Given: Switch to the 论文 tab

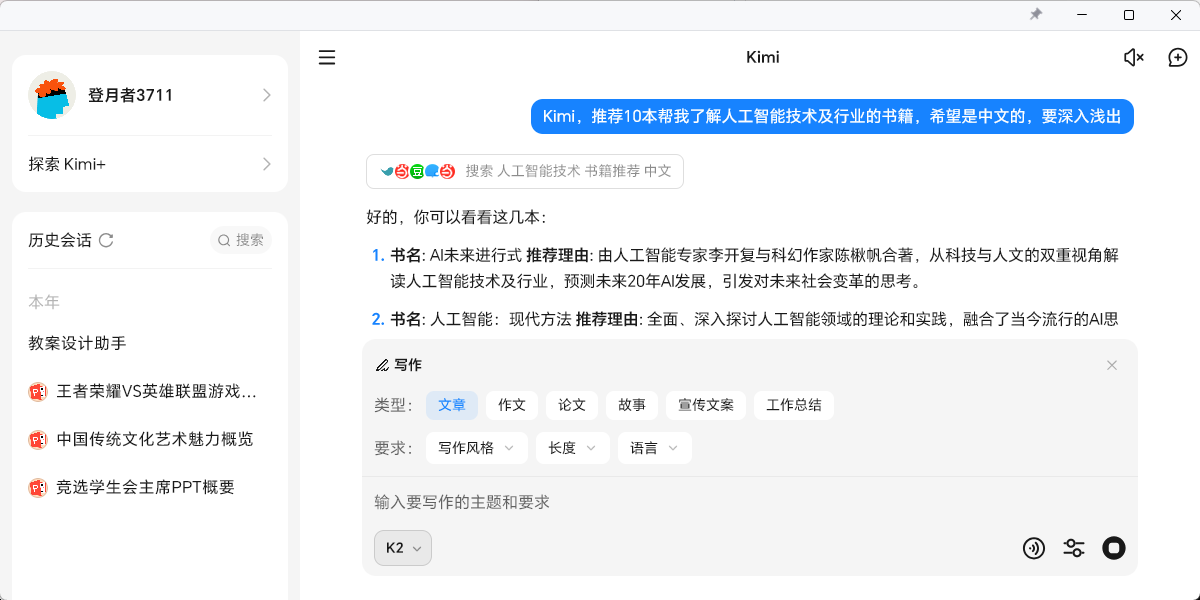Looking at the screenshot, I should pos(571,405).
